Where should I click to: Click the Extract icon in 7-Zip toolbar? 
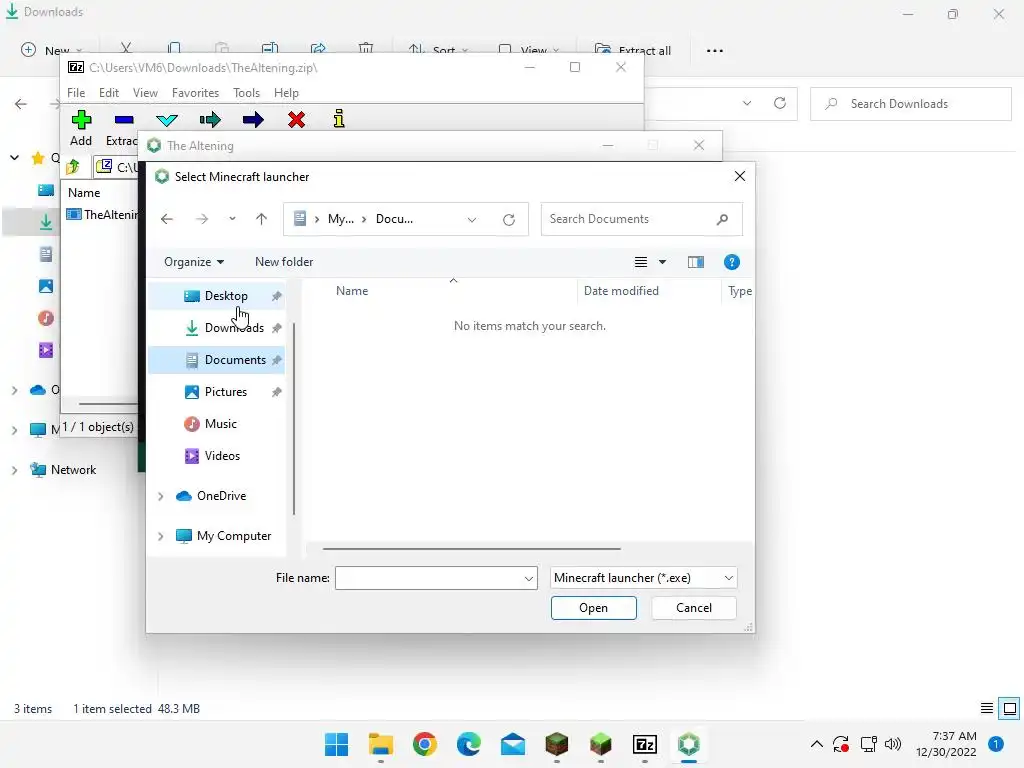click(x=123, y=120)
